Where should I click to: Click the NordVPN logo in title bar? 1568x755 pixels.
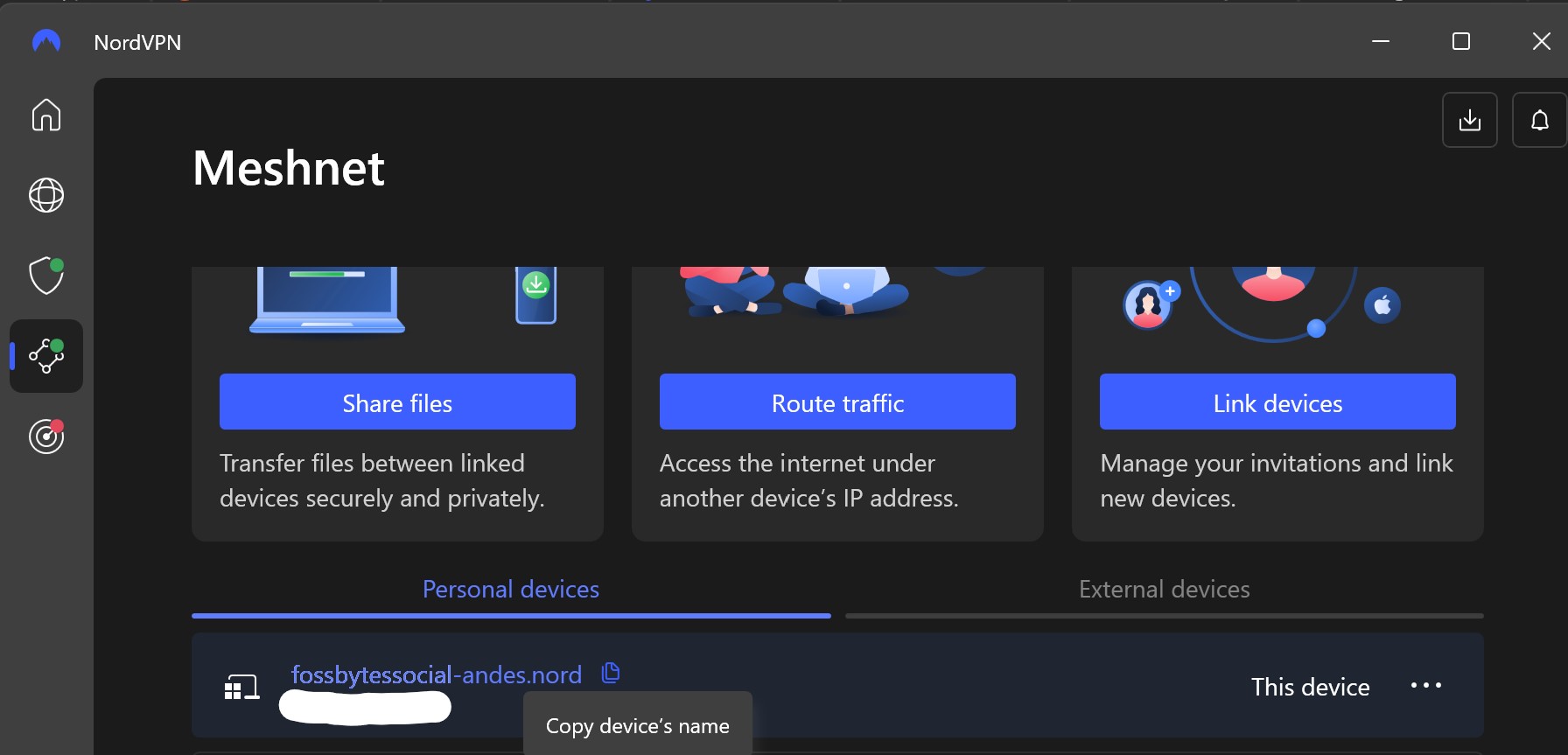46,42
